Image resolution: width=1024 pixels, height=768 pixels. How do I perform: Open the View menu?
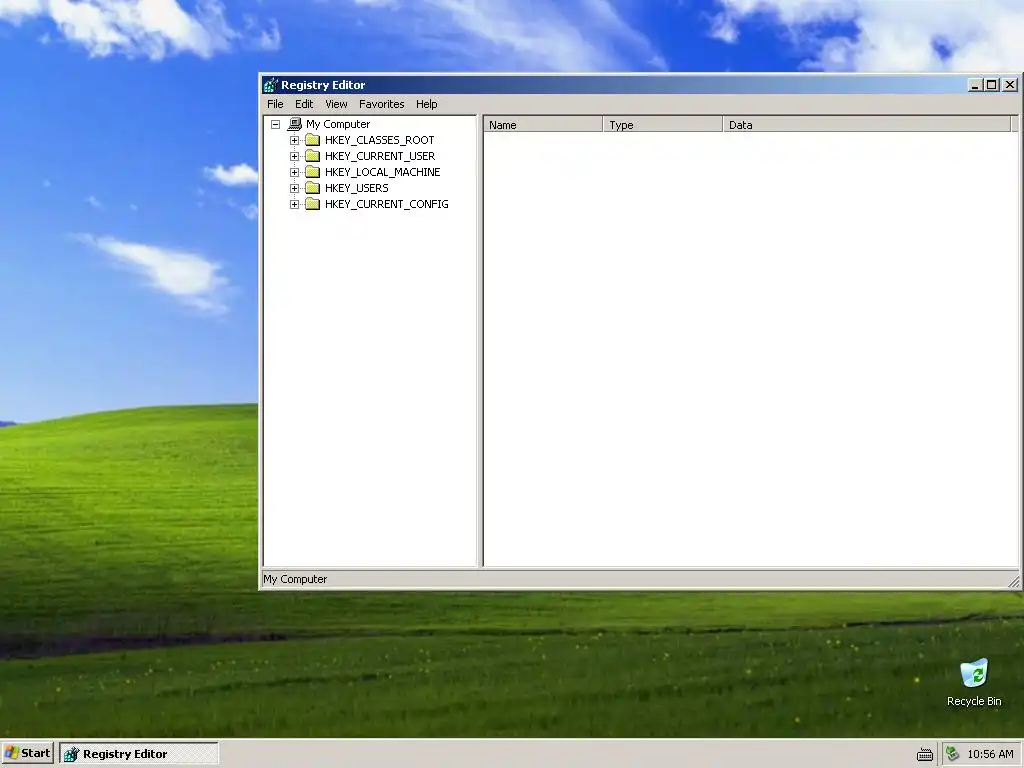tap(336, 104)
